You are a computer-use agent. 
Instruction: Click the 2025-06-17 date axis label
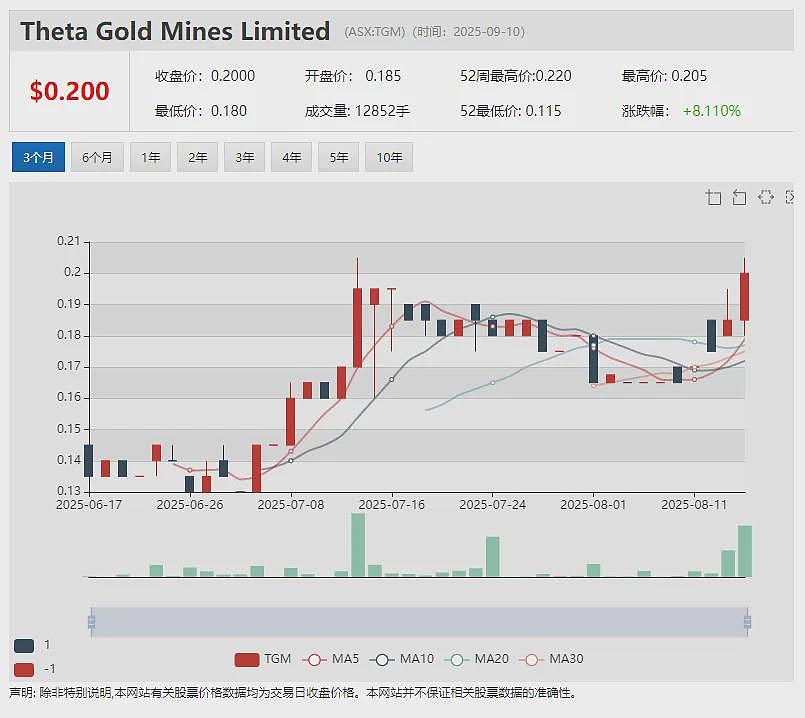[89, 504]
